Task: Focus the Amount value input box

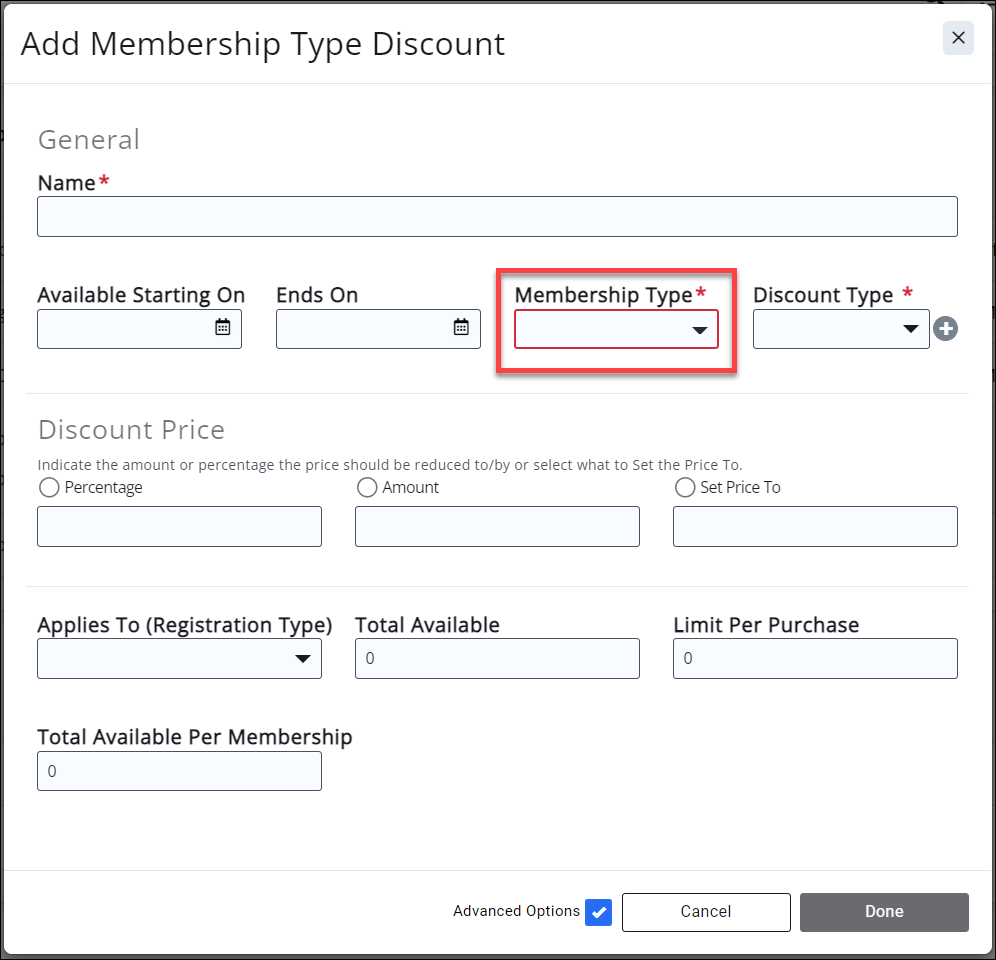Action: [497, 527]
